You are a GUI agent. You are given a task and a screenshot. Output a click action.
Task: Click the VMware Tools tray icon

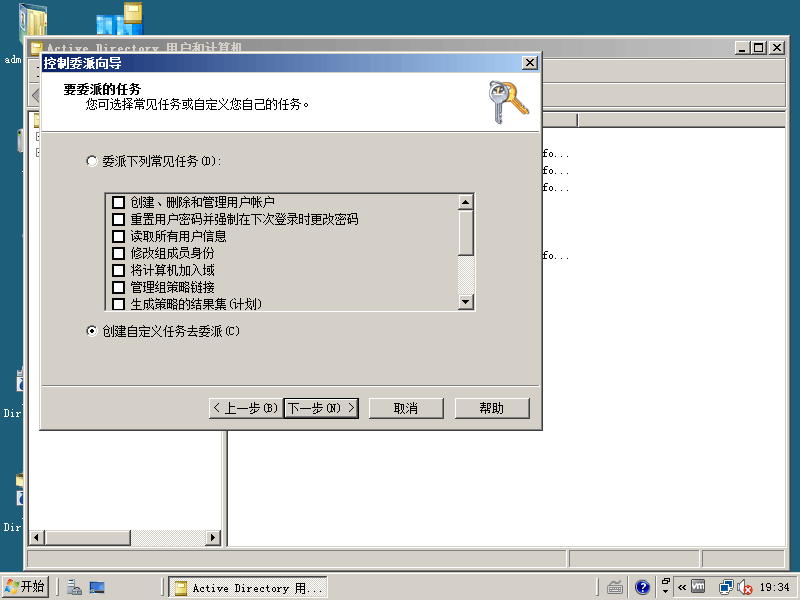pos(698,587)
